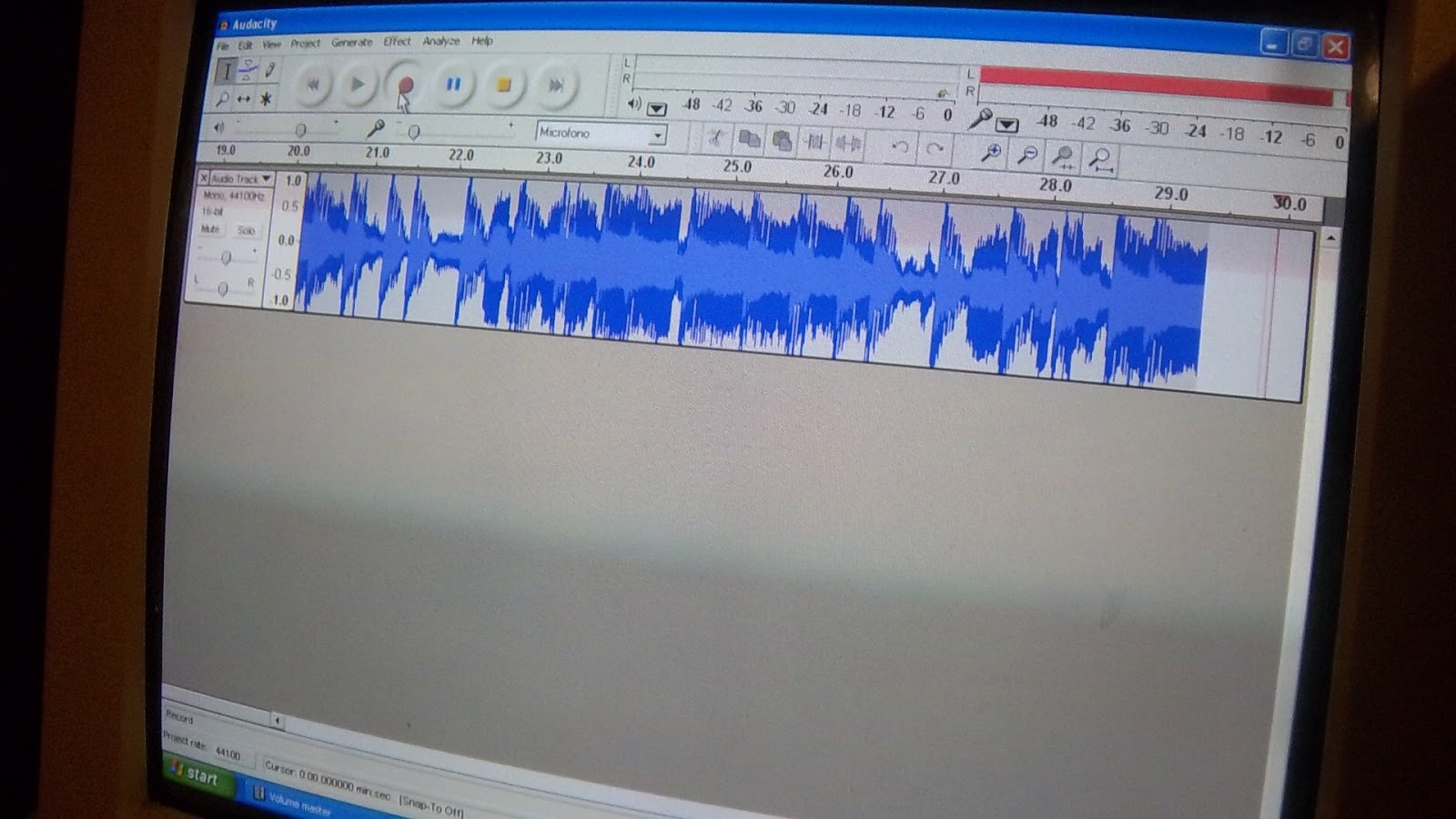
Task: Close the Audio Track with its X
Action: click(x=204, y=177)
